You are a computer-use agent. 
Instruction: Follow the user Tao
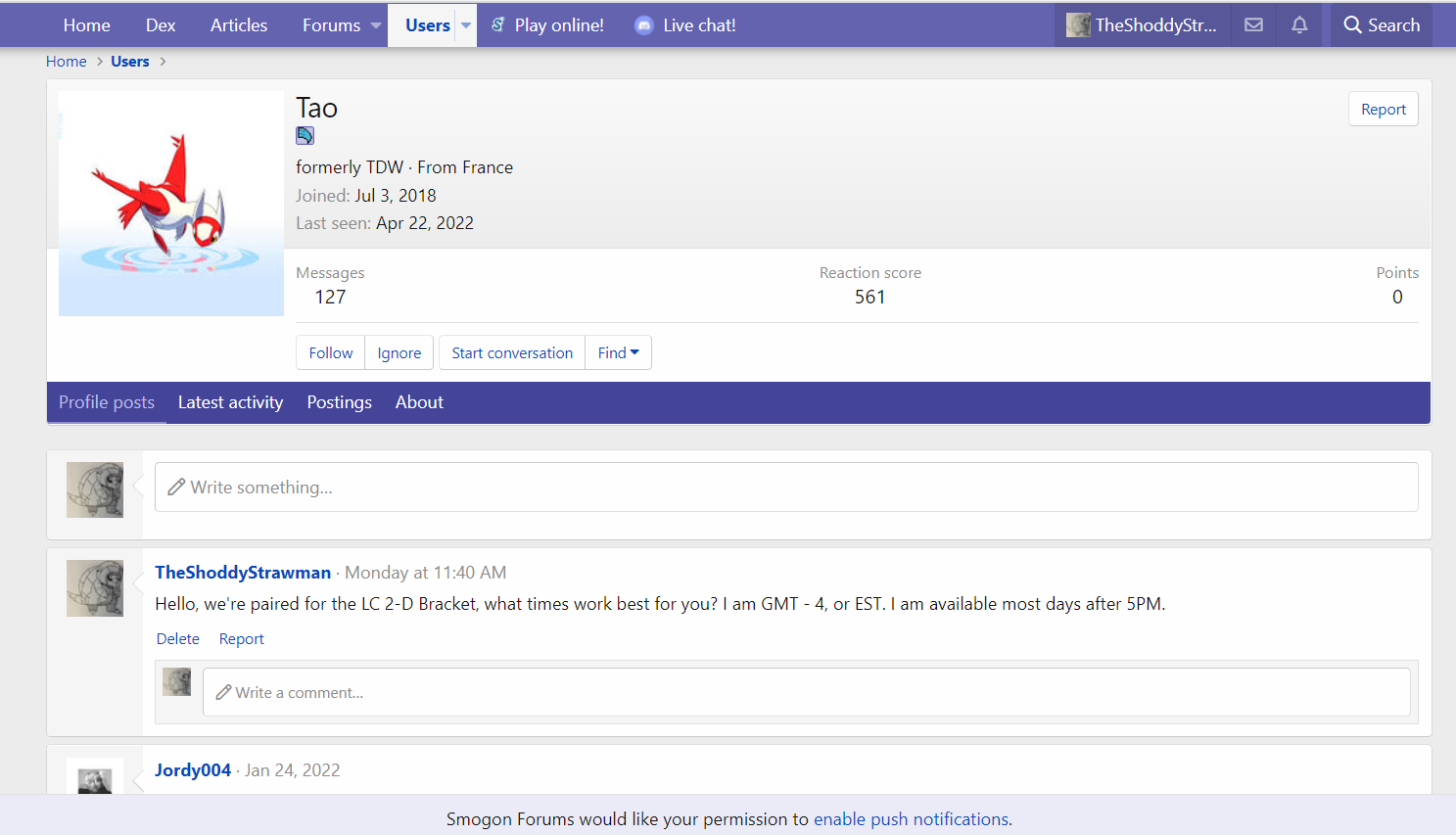coord(331,353)
